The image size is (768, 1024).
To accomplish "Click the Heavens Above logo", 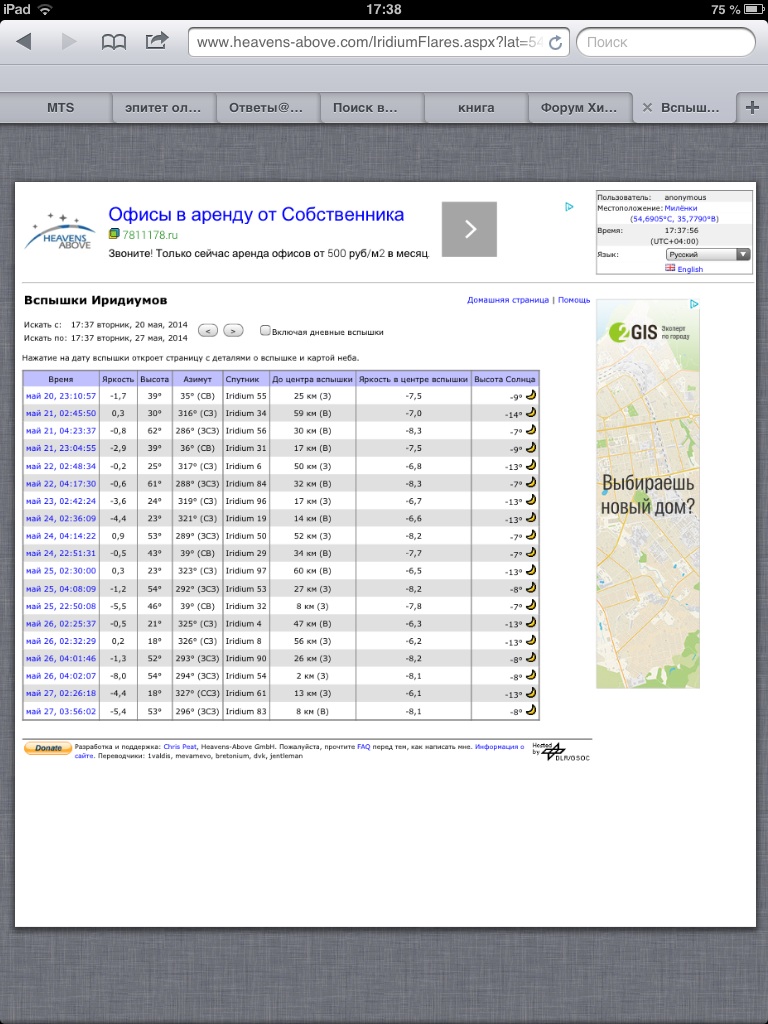I will [x=59, y=230].
